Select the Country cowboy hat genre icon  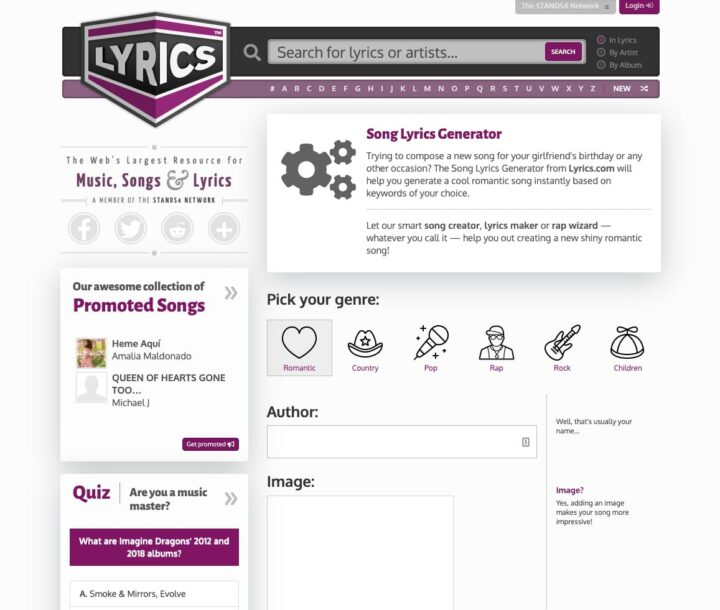point(365,344)
